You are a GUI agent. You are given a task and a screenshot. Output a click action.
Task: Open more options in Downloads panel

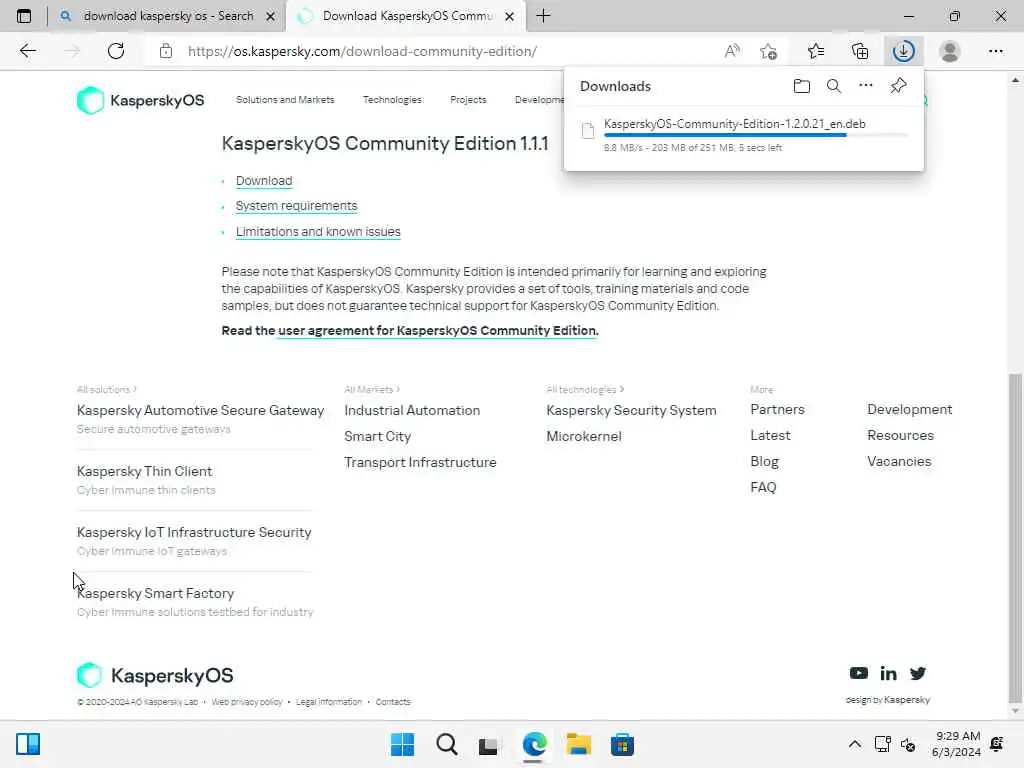pyautogui.click(x=865, y=86)
